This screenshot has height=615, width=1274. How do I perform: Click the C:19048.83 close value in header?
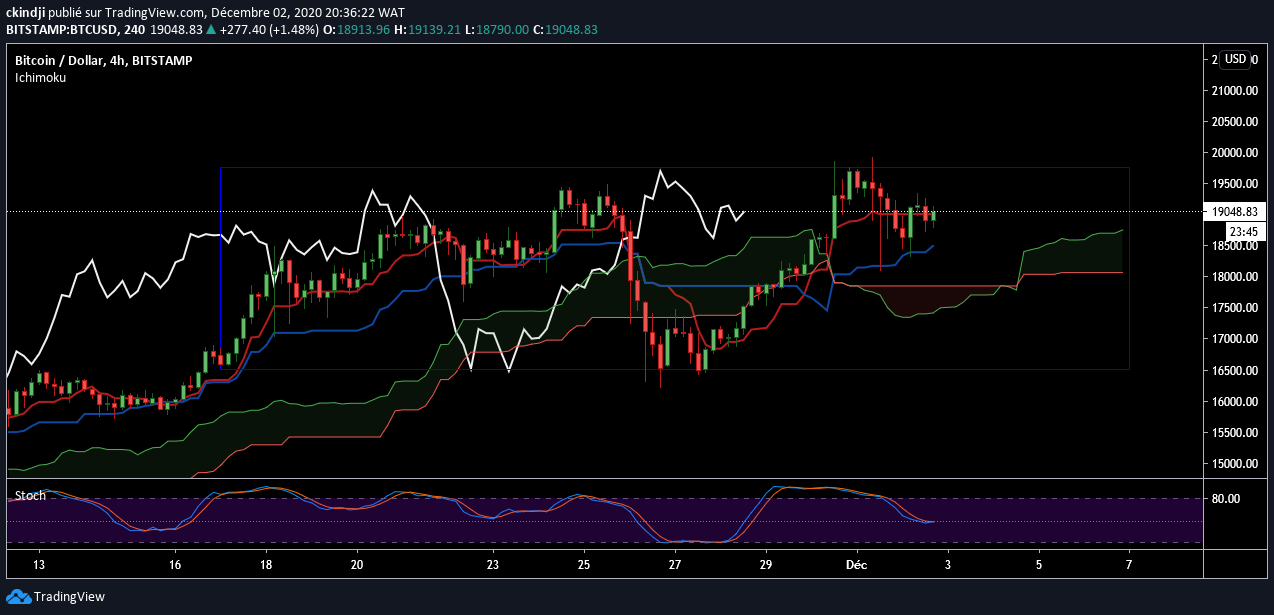[566, 29]
